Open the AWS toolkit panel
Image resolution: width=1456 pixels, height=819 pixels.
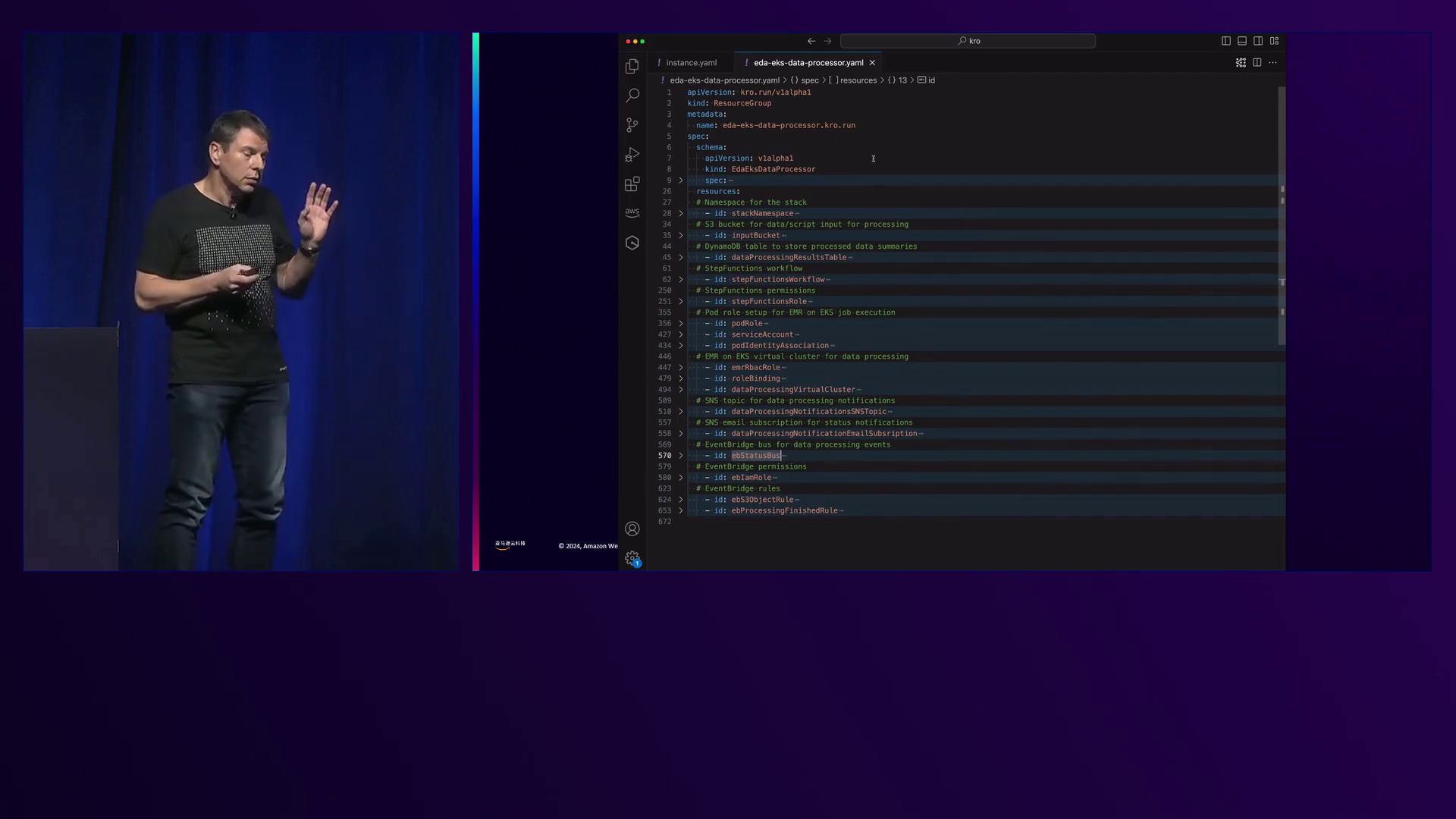pos(632,213)
